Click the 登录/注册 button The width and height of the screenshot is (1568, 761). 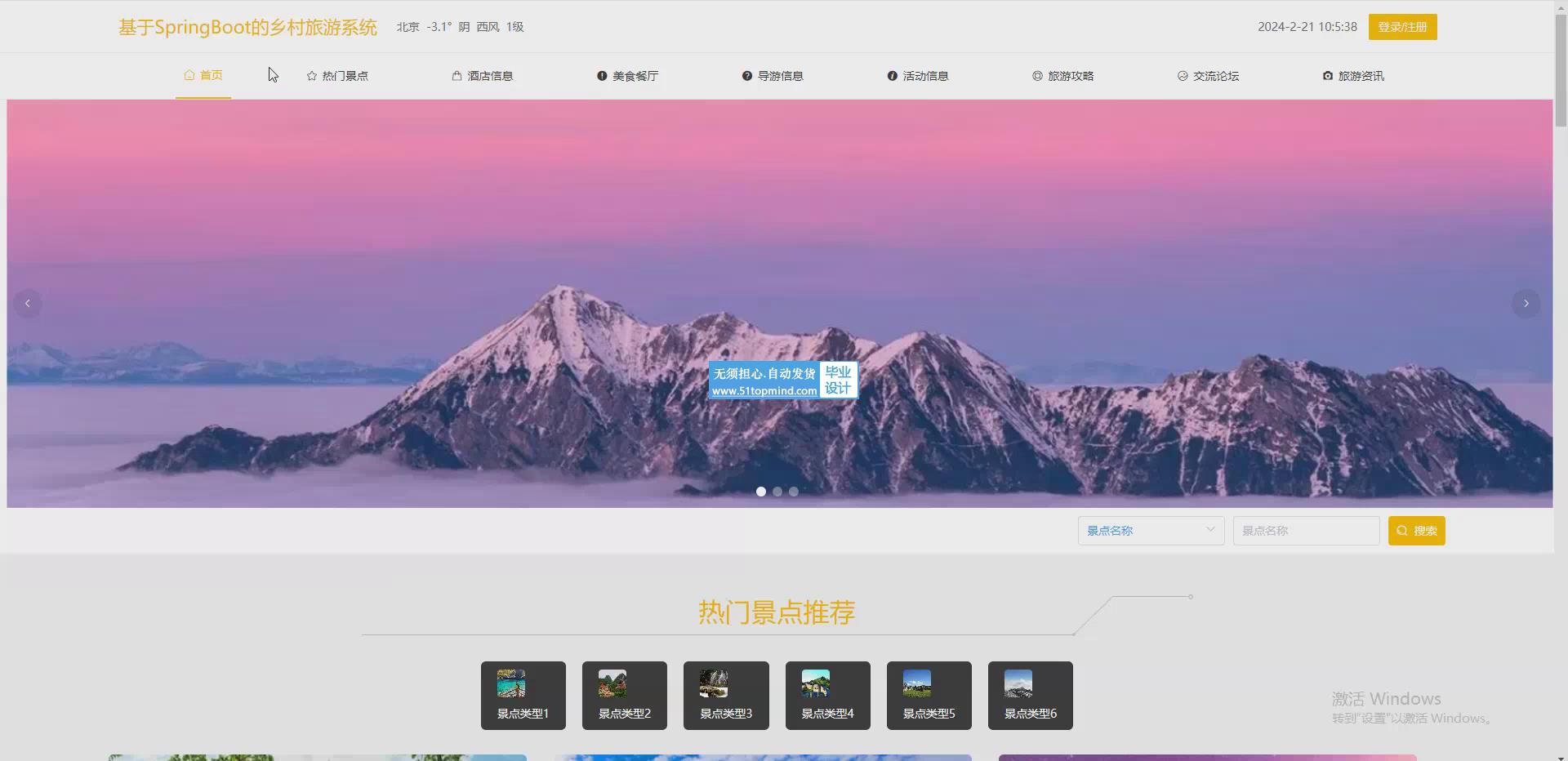[x=1402, y=27]
